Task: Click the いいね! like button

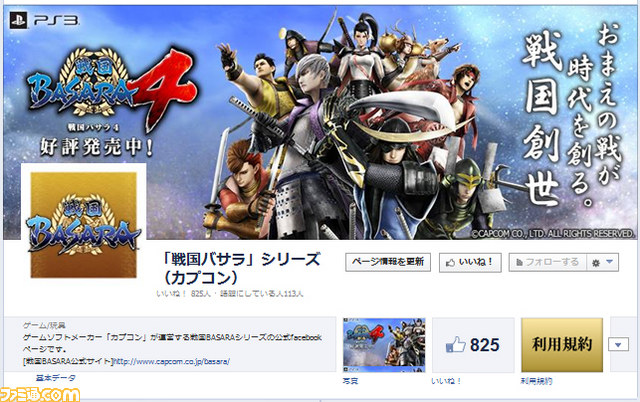Action: click(470, 262)
